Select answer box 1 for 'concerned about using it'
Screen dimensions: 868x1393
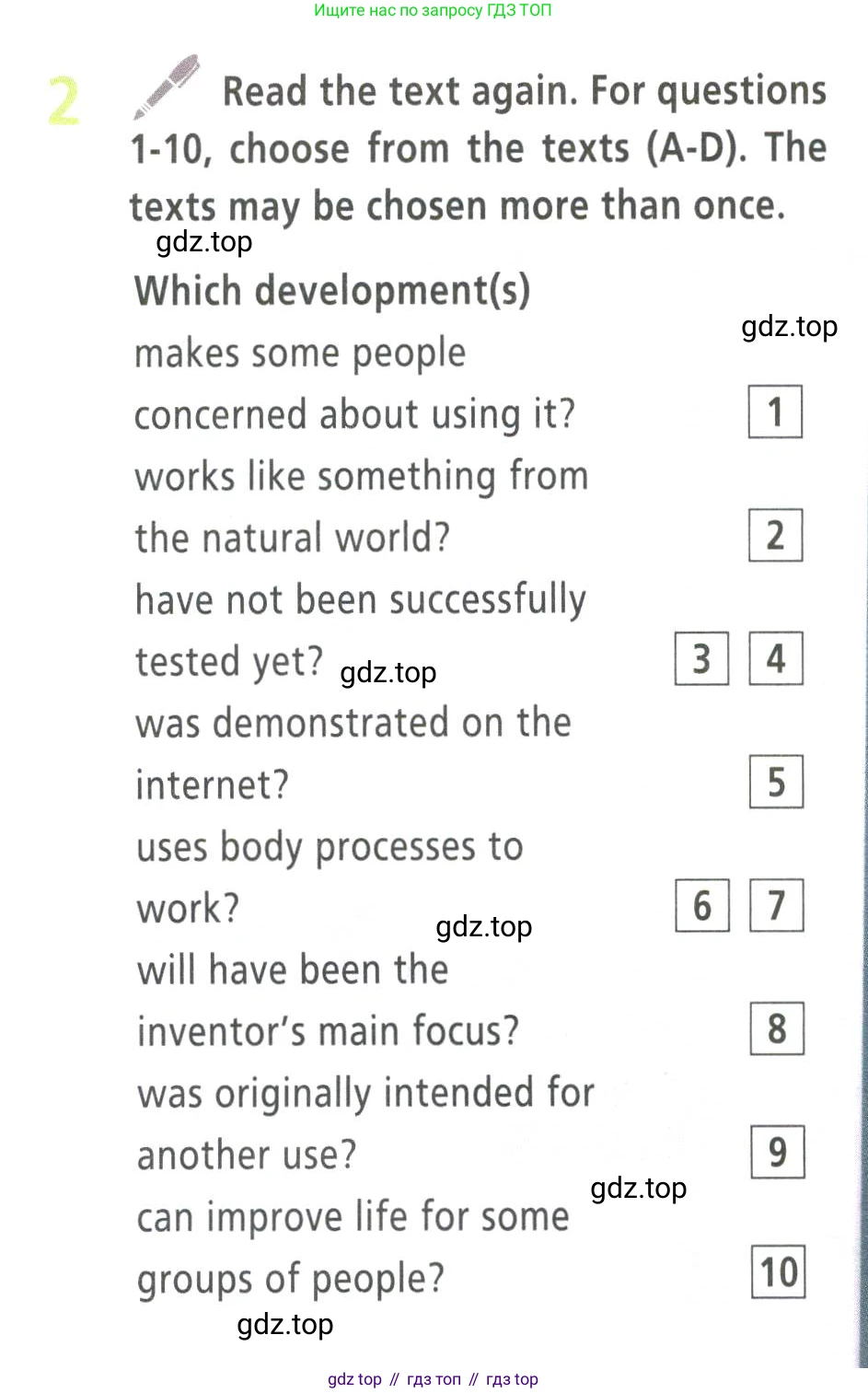pyautogui.click(x=775, y=412)
